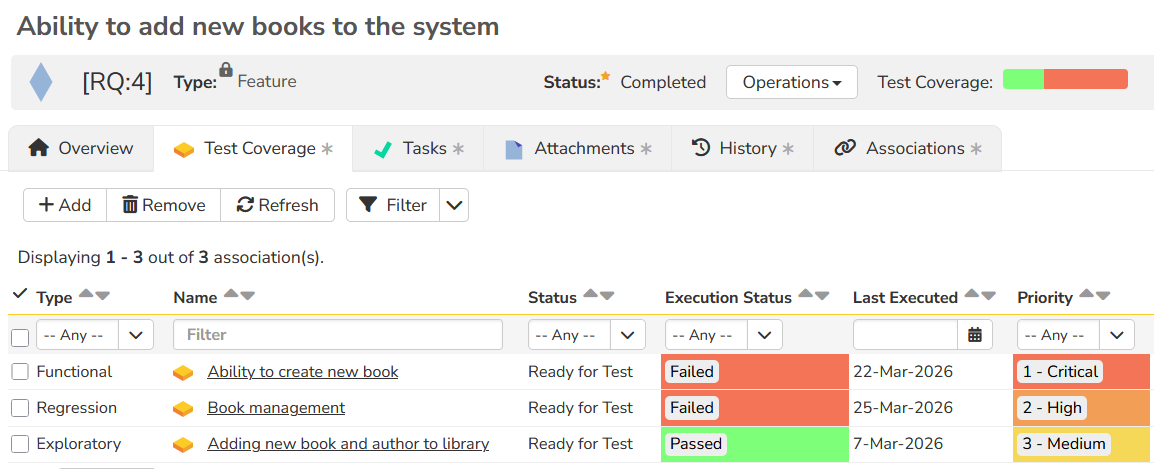Select the Regression row checkbox
Viewport: 1154px width, 469px height.
[20, 409]
